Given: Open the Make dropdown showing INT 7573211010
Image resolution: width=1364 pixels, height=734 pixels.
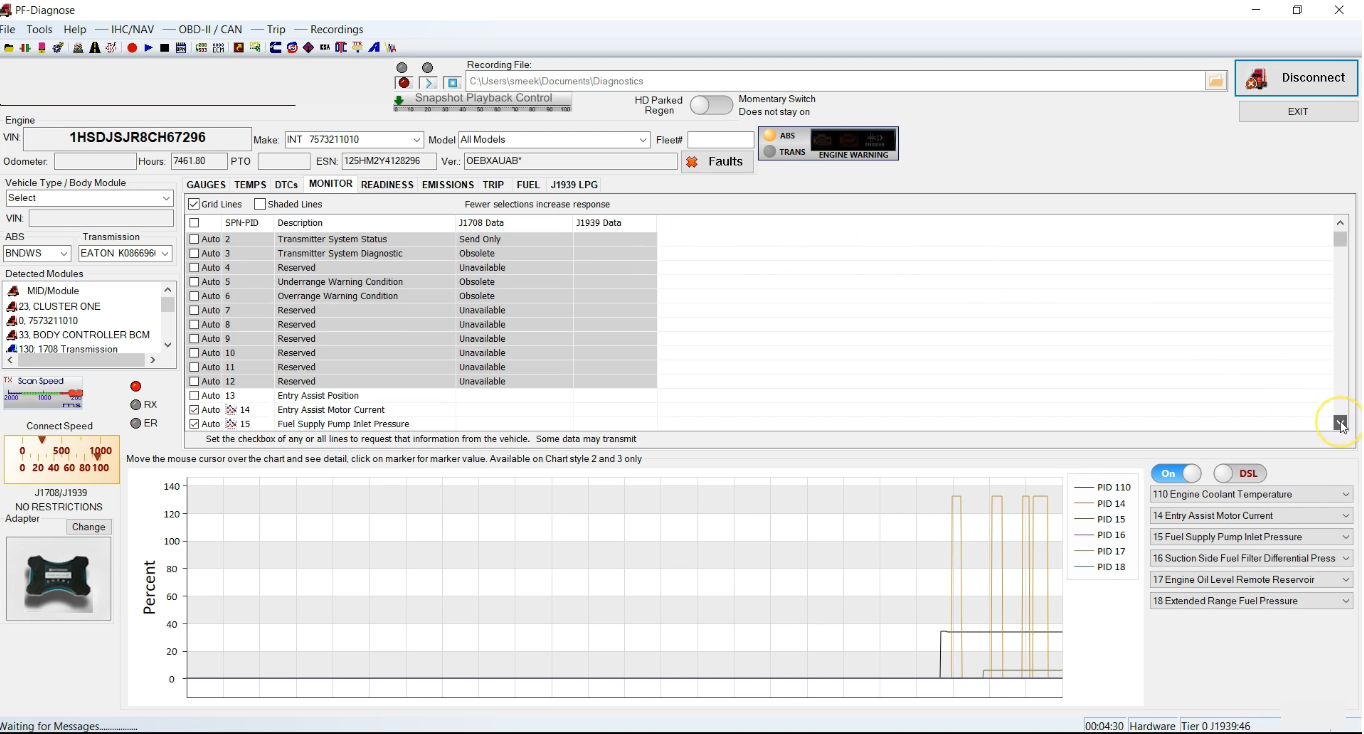Looking at the screenshot, I should (x=416, y=140).
